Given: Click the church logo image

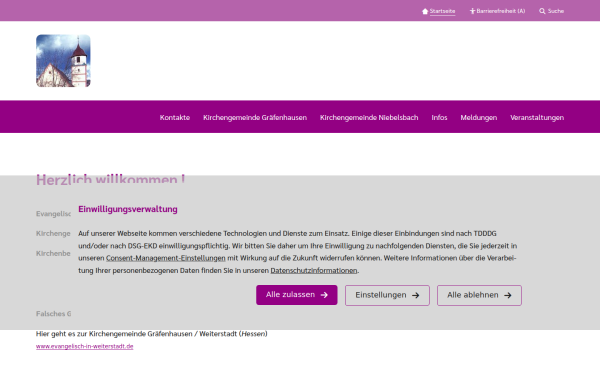Looking at the screenshot, I should click(63, 61).
